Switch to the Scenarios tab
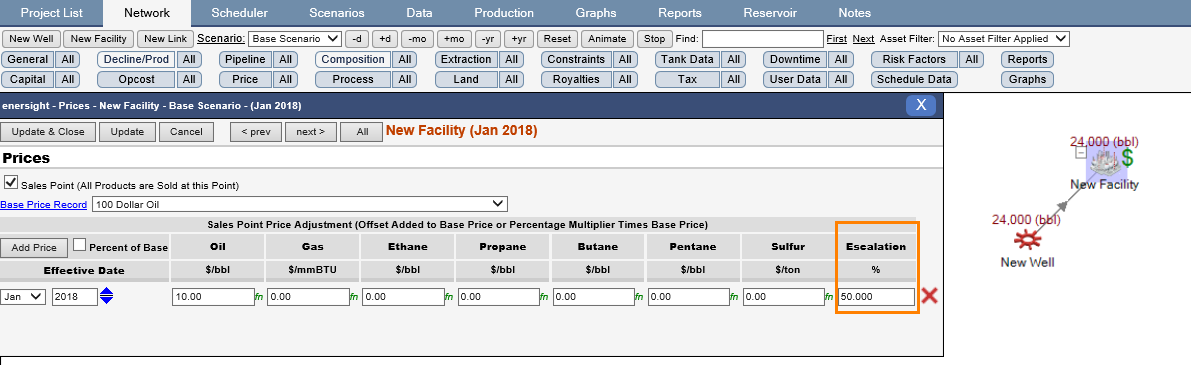This screenshot has width=1191, height=365. 336,13
